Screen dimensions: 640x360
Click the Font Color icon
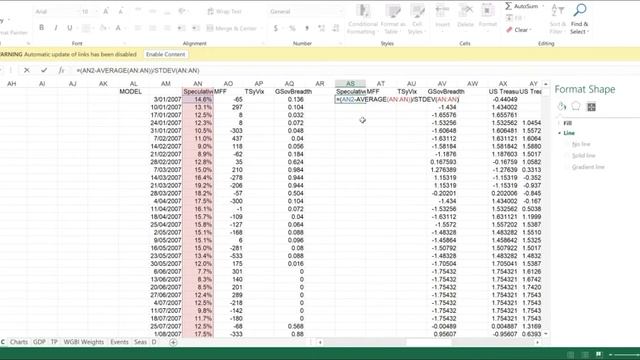click(118, 28)
